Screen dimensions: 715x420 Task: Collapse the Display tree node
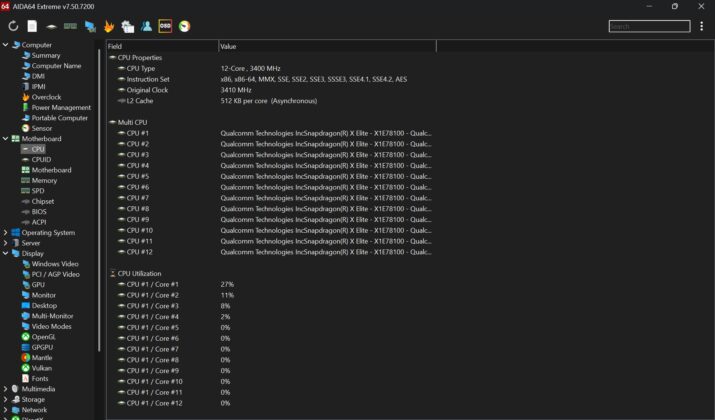coord(5,253)
